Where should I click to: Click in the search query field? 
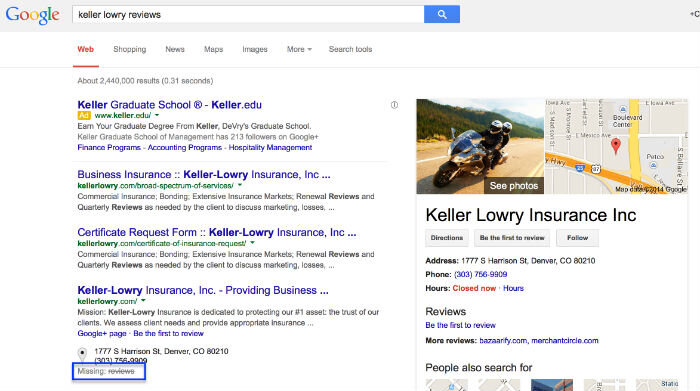[248, 15]
